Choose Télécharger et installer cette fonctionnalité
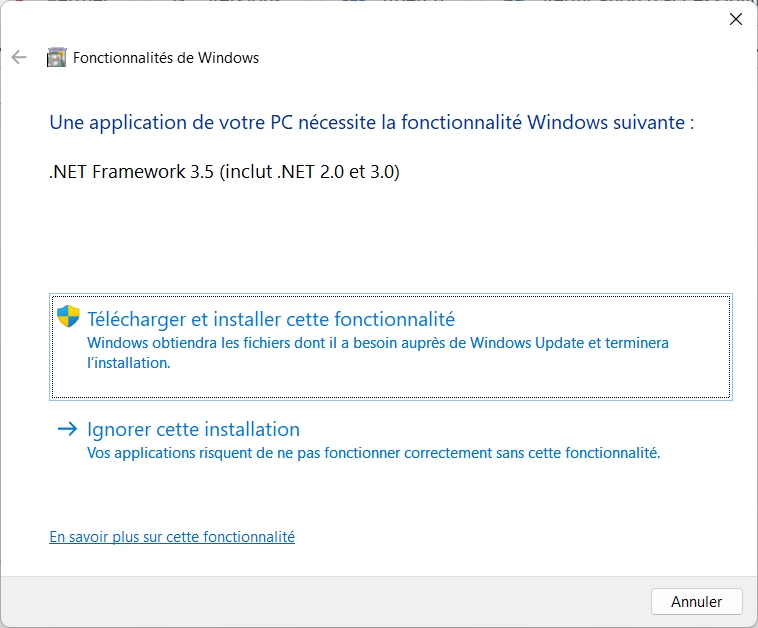 271,320
